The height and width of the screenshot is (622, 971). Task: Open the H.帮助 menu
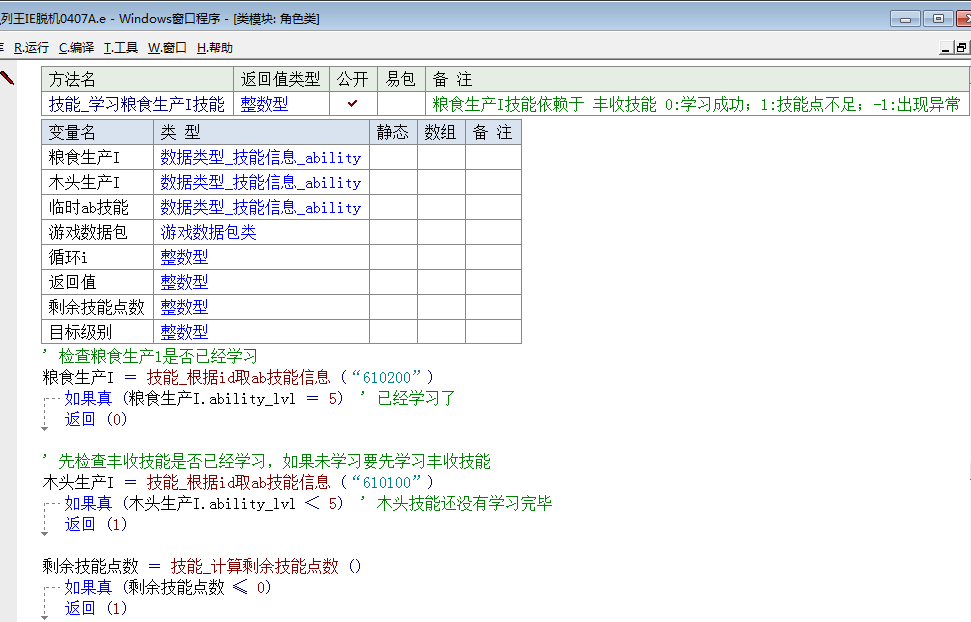[214, 47]
